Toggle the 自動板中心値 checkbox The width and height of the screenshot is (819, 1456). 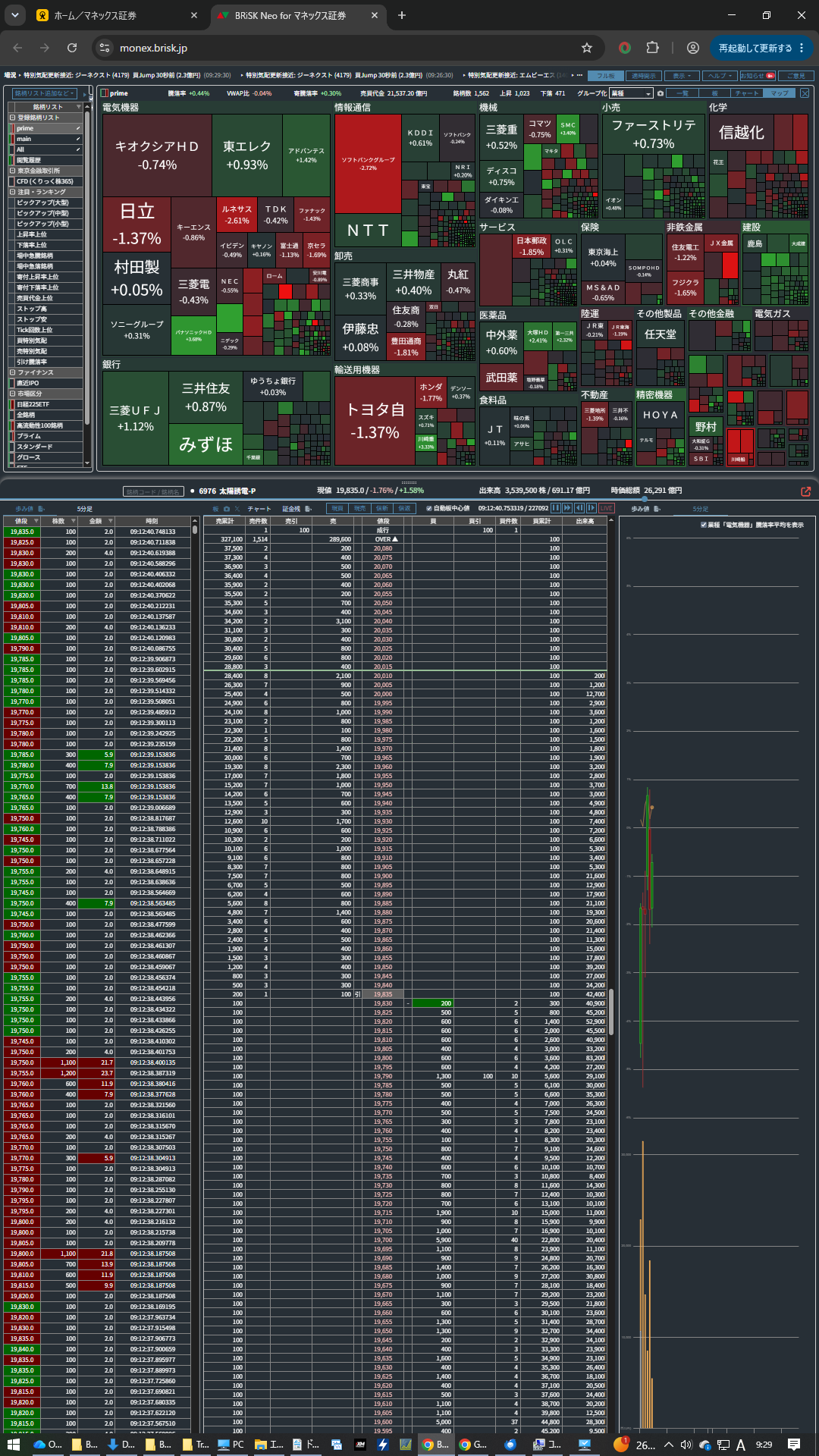(x=429, y=508)
